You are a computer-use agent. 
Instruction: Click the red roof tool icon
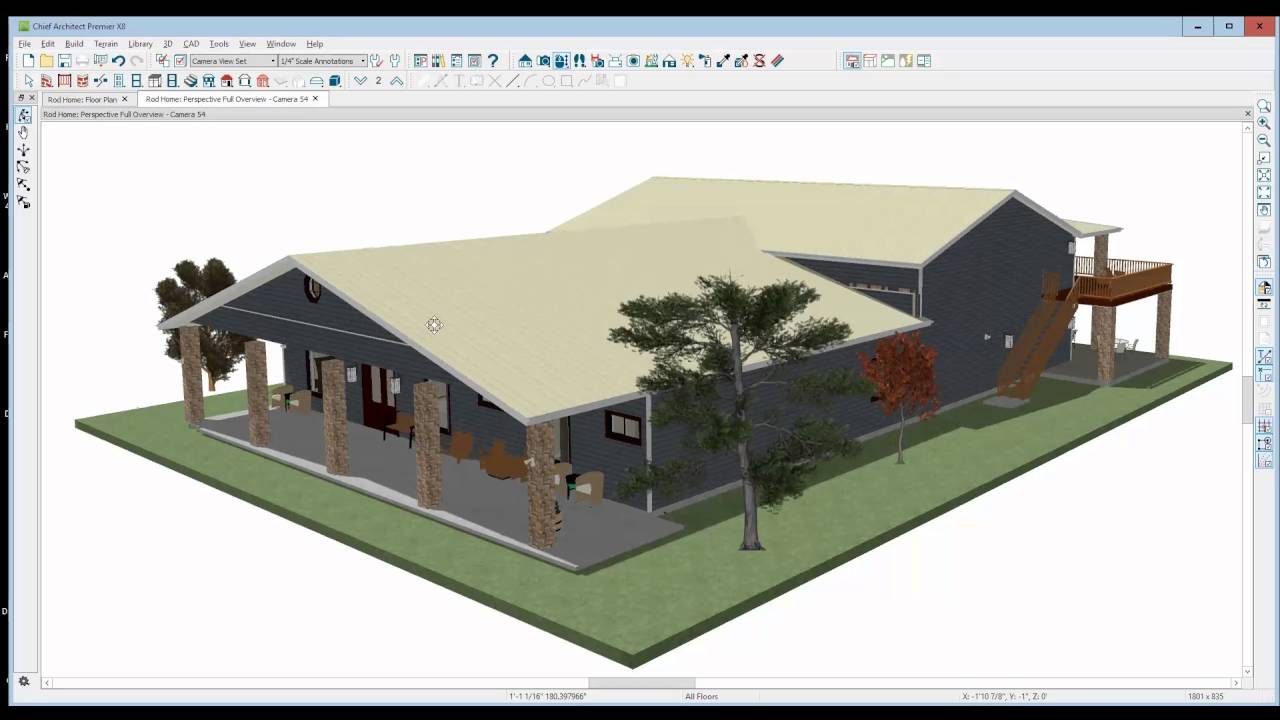[x=226, y=81]
